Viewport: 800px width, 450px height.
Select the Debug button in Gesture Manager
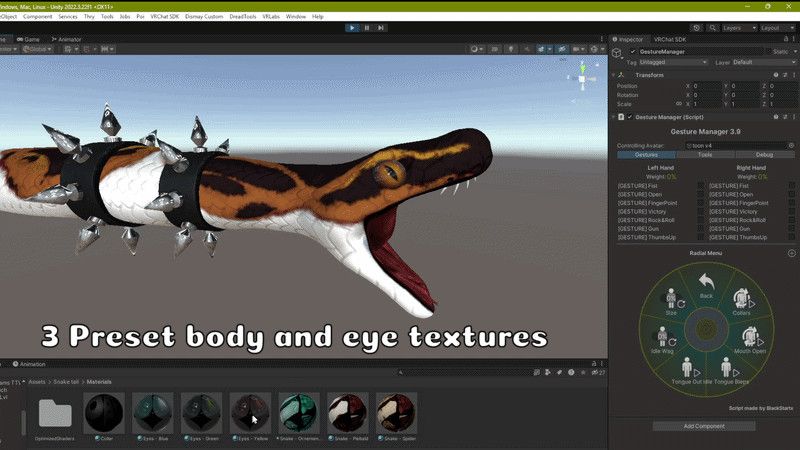coord(764,155)
